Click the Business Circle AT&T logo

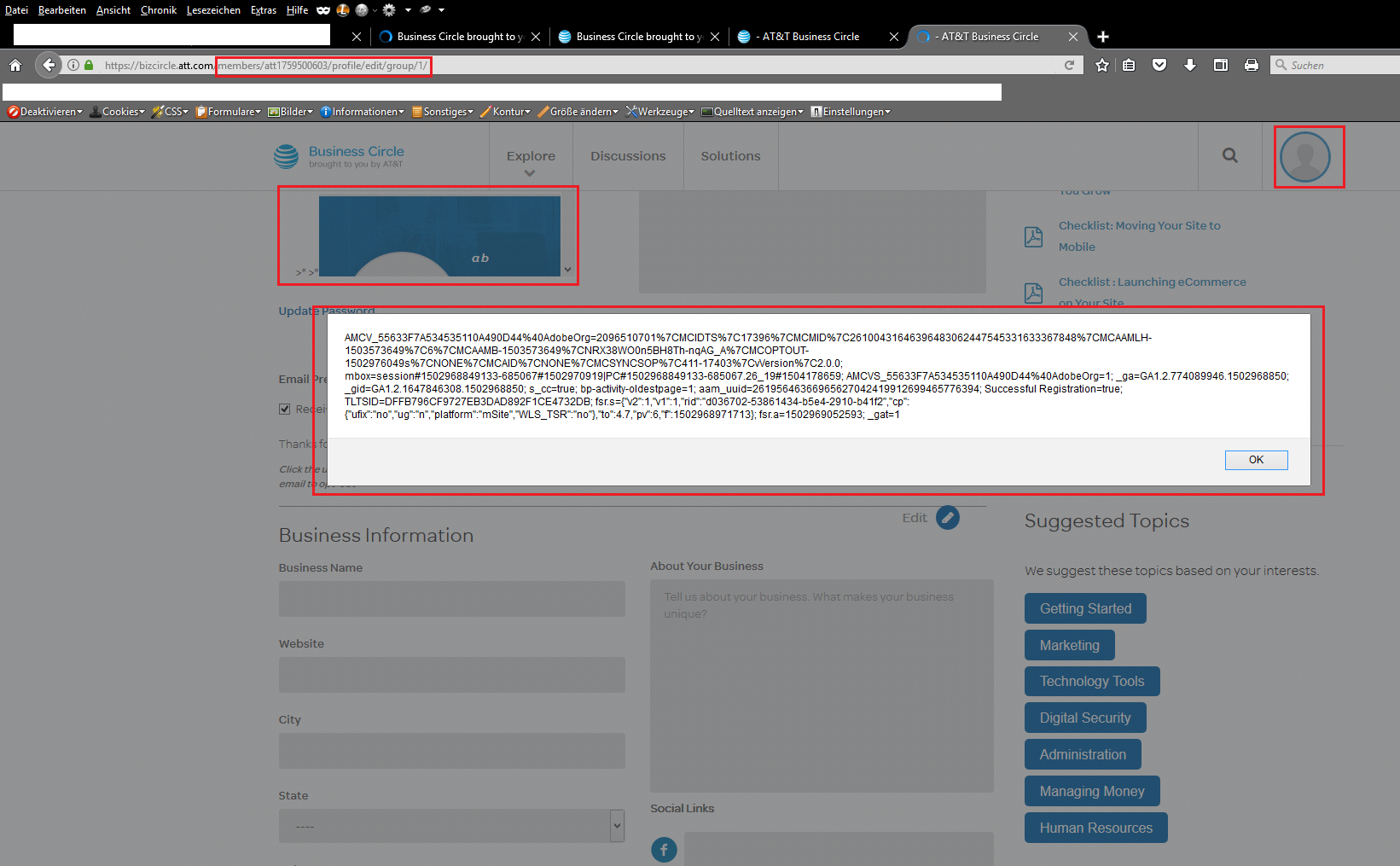pos(339,156)
